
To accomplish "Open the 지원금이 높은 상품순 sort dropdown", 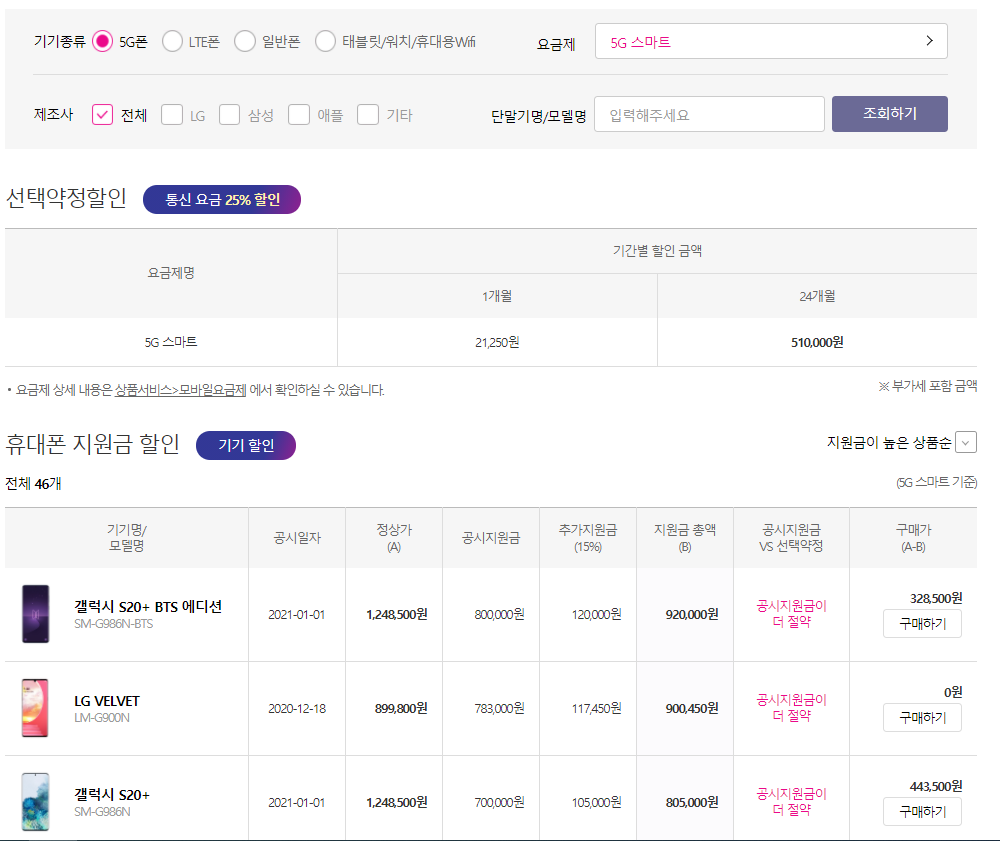I will [901, 442].
